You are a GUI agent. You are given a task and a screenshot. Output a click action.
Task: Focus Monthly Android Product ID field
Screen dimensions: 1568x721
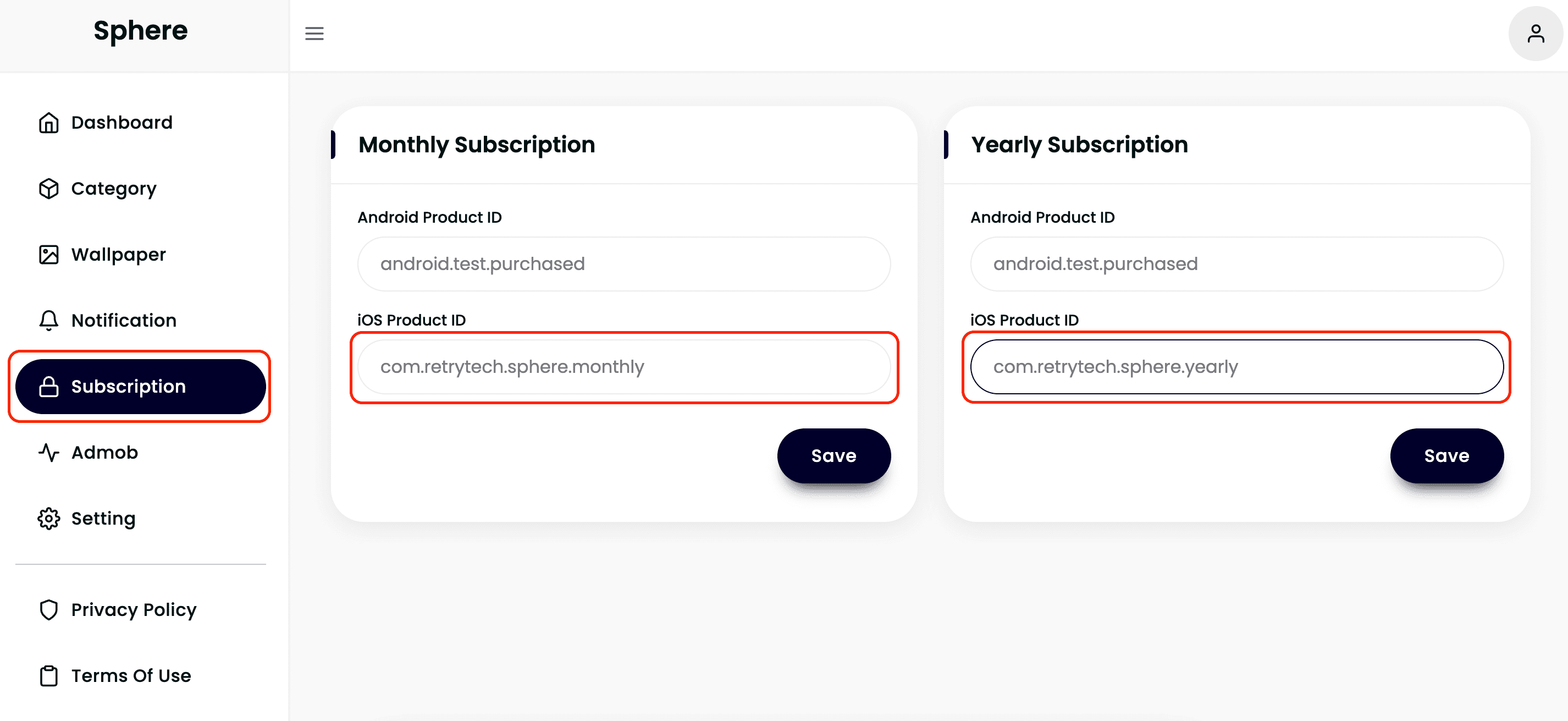tap(624, 263)
